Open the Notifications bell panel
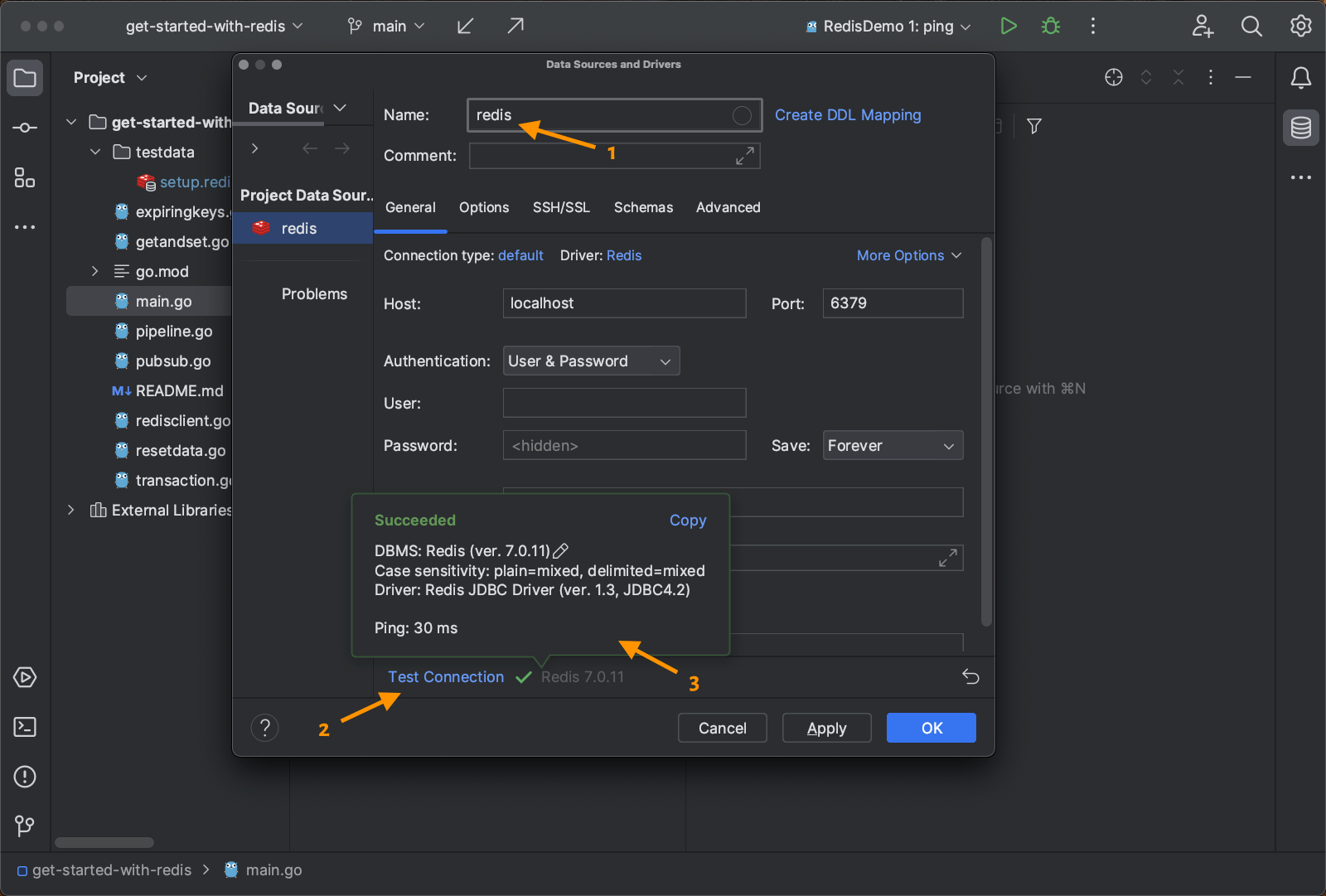The width and height of the screenshot is (1326, 896). point(1300,77)
